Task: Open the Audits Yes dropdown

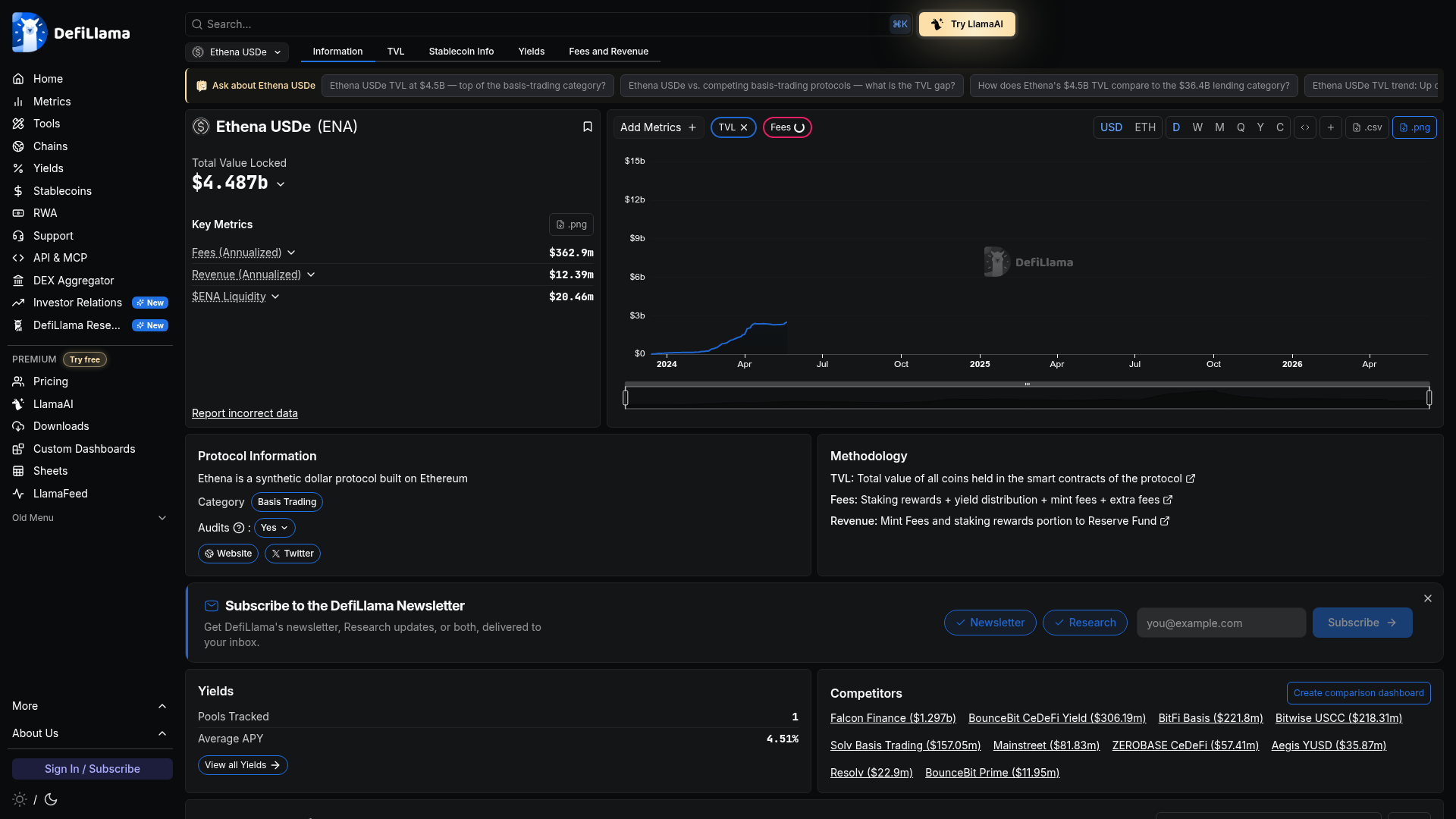Action: (275, 528)
